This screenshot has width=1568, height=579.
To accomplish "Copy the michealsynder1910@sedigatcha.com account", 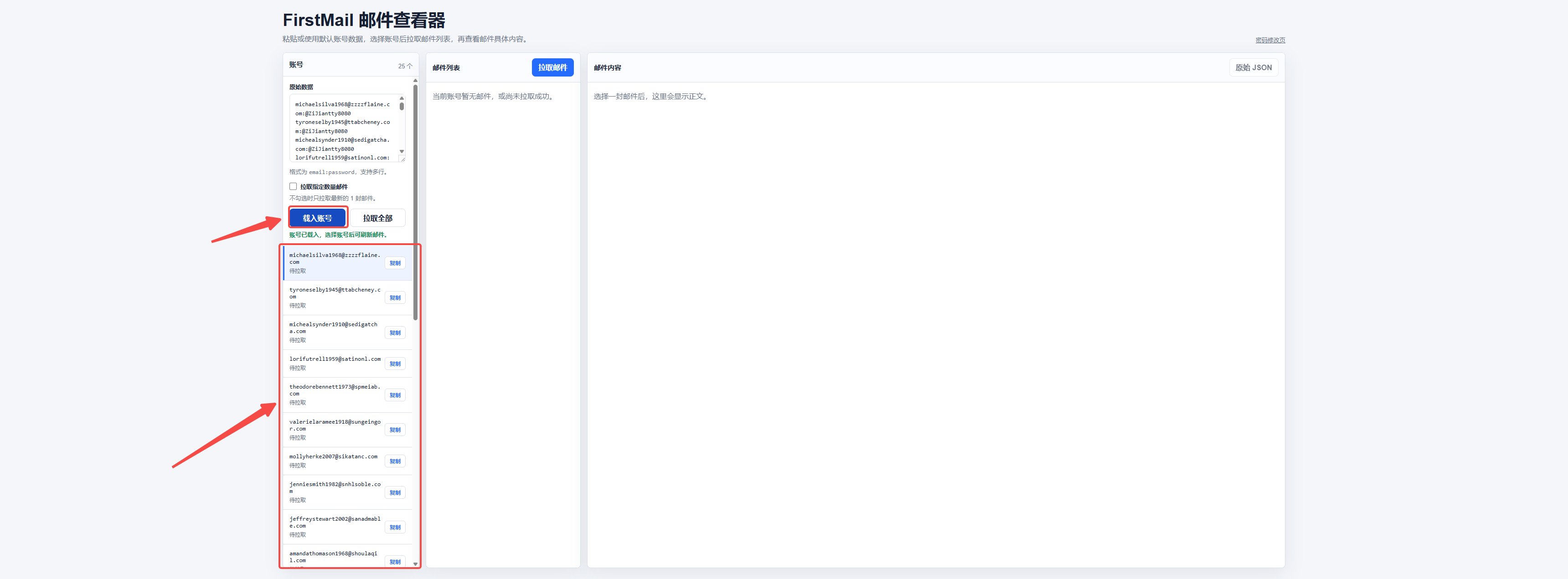I will point(395,333).
